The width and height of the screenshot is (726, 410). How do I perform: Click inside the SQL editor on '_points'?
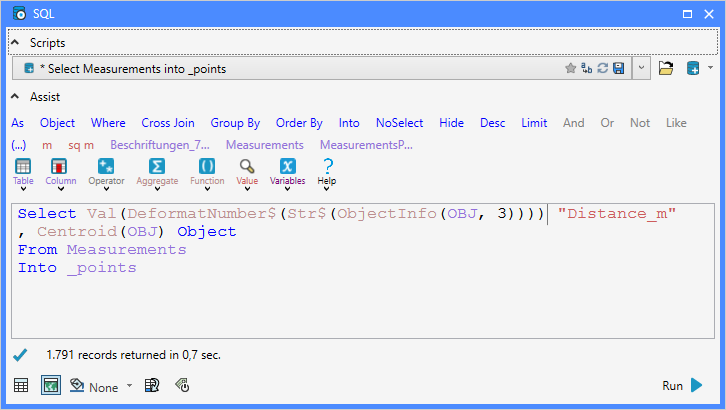(x=102, y=268)
